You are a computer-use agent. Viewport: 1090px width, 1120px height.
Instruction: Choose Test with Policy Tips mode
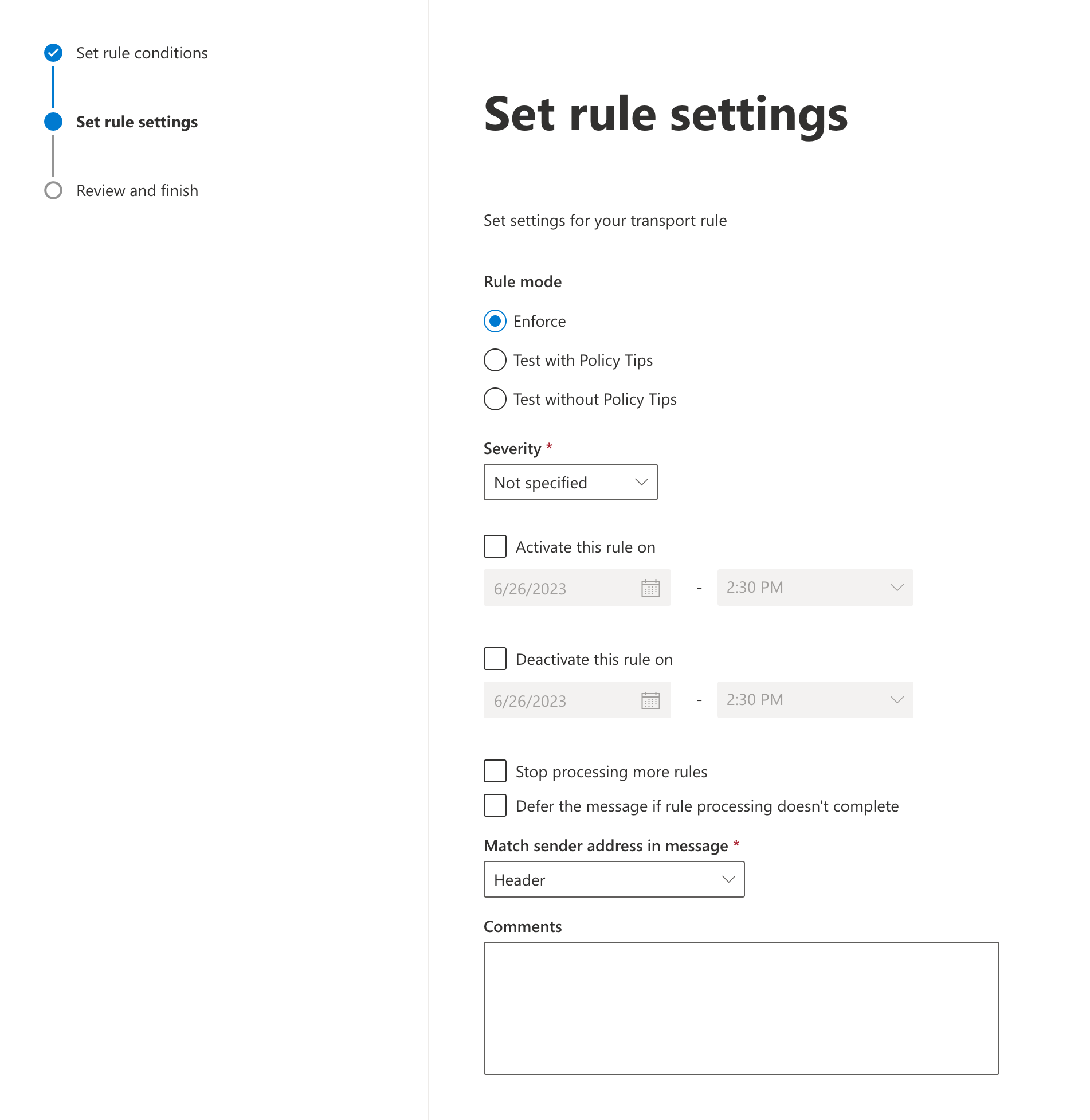tap(495, 360)
